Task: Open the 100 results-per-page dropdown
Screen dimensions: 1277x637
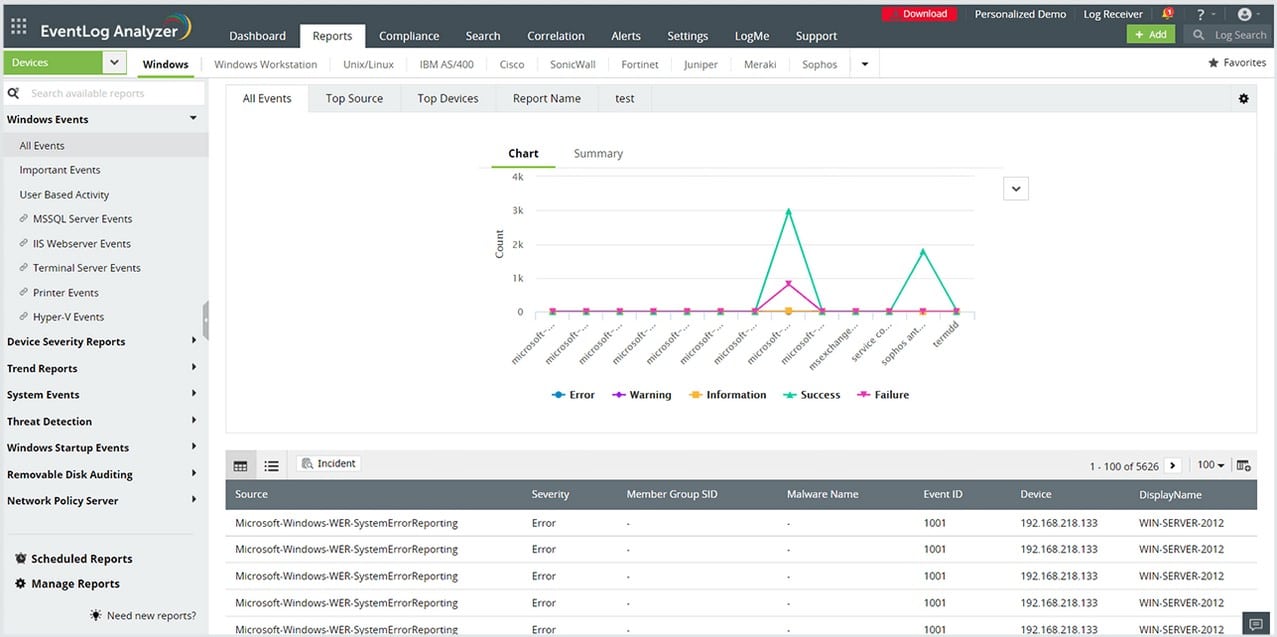Action: (x=1209, y=464)
